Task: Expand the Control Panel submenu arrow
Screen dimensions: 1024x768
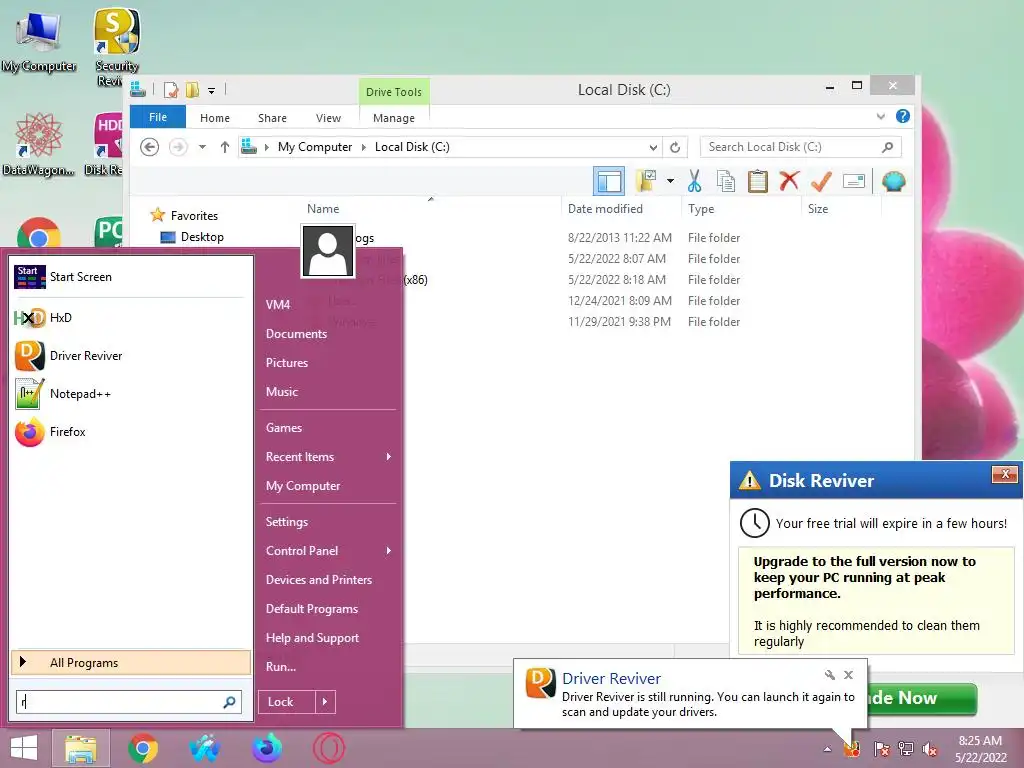Action: (389, 551)
